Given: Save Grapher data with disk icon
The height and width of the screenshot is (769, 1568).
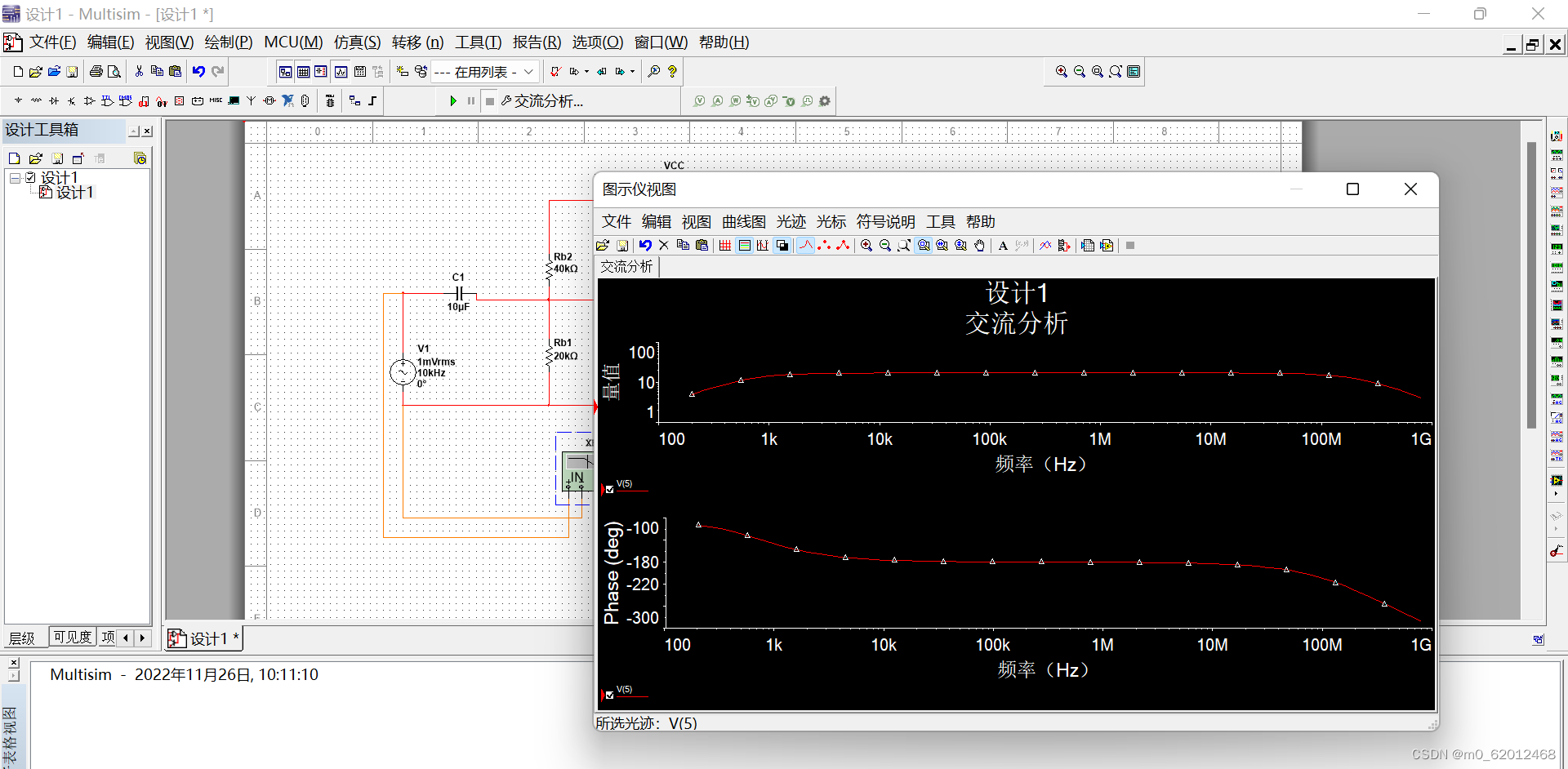Looking at the screenshot, I should [x=622, y=246].
